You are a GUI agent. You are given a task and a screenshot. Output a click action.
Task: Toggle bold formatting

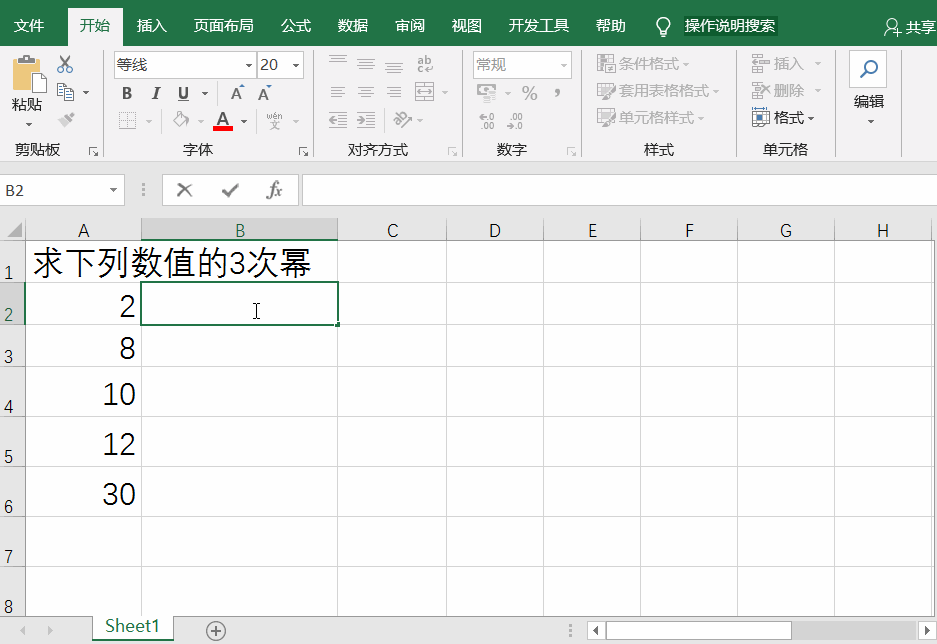(x=126, y=93)
